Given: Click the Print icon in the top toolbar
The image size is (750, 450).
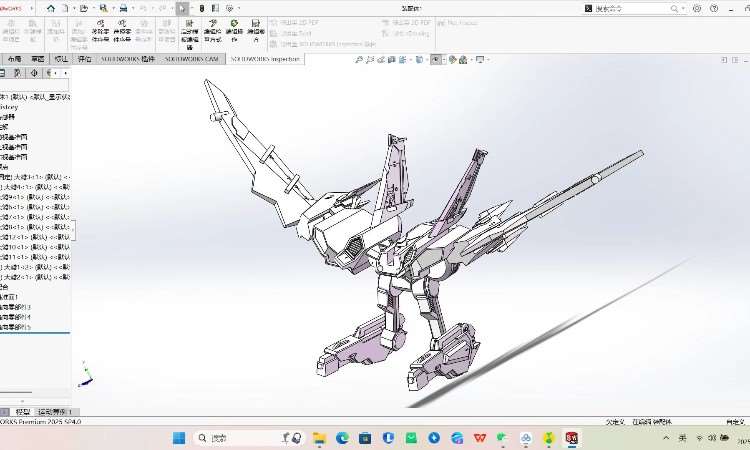Looking at the screenshot, I should (123, 8).
